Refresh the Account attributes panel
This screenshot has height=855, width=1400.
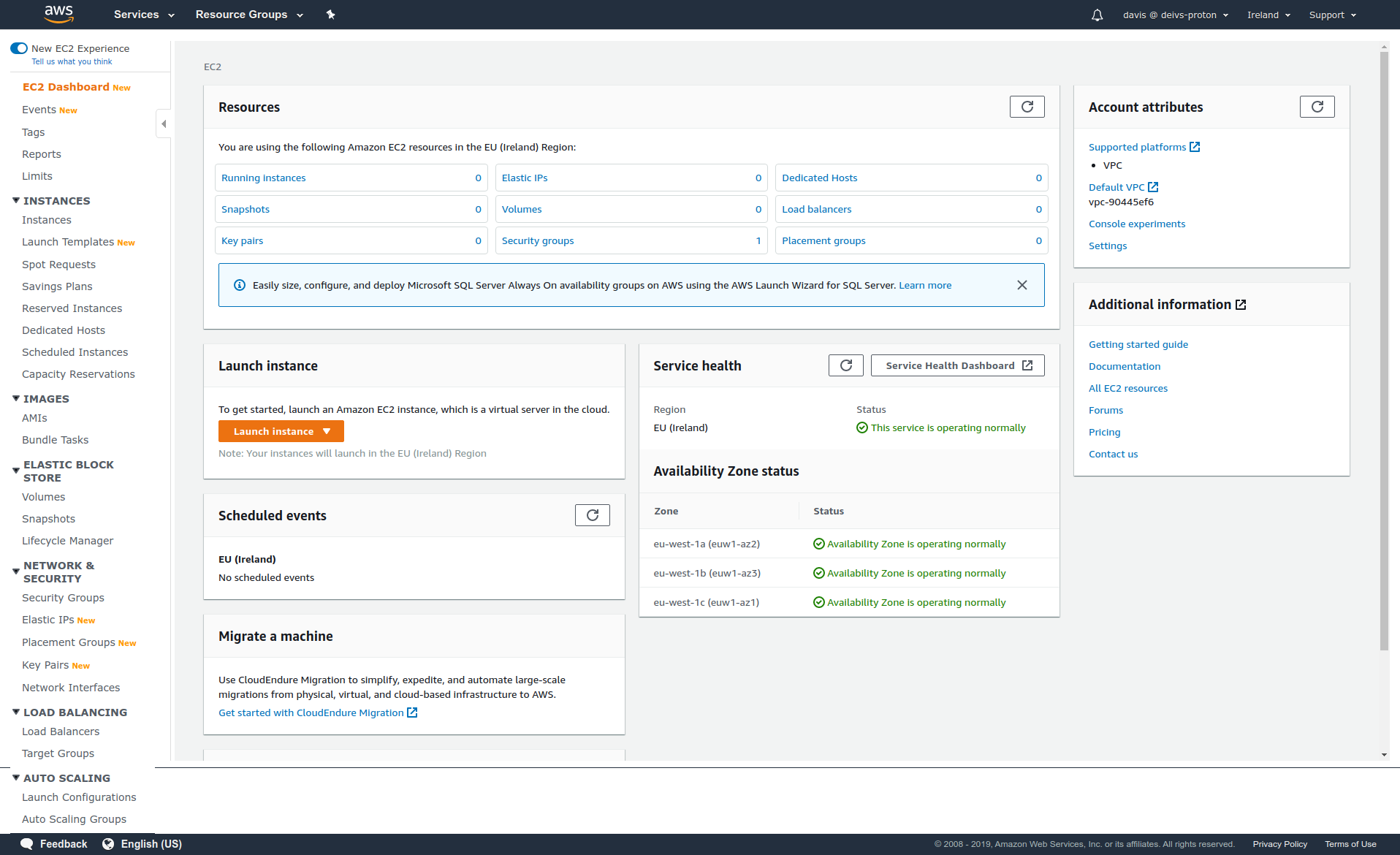[x=1317, y=107]
